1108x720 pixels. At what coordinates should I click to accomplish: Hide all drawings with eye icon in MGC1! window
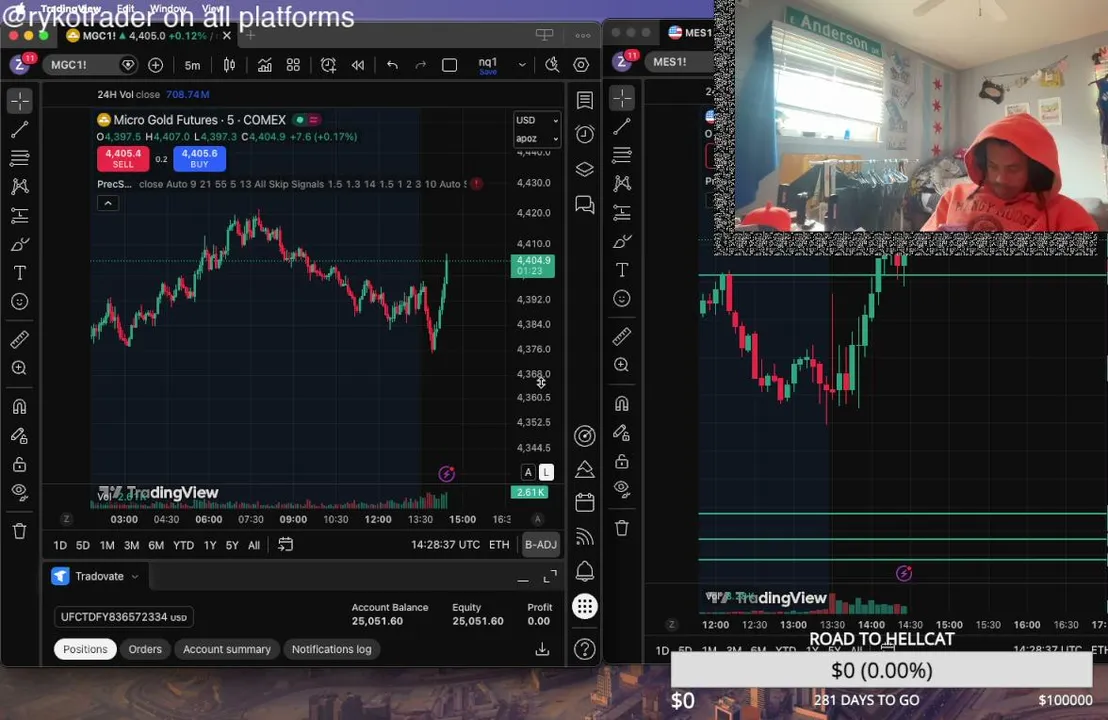[20, 492]
